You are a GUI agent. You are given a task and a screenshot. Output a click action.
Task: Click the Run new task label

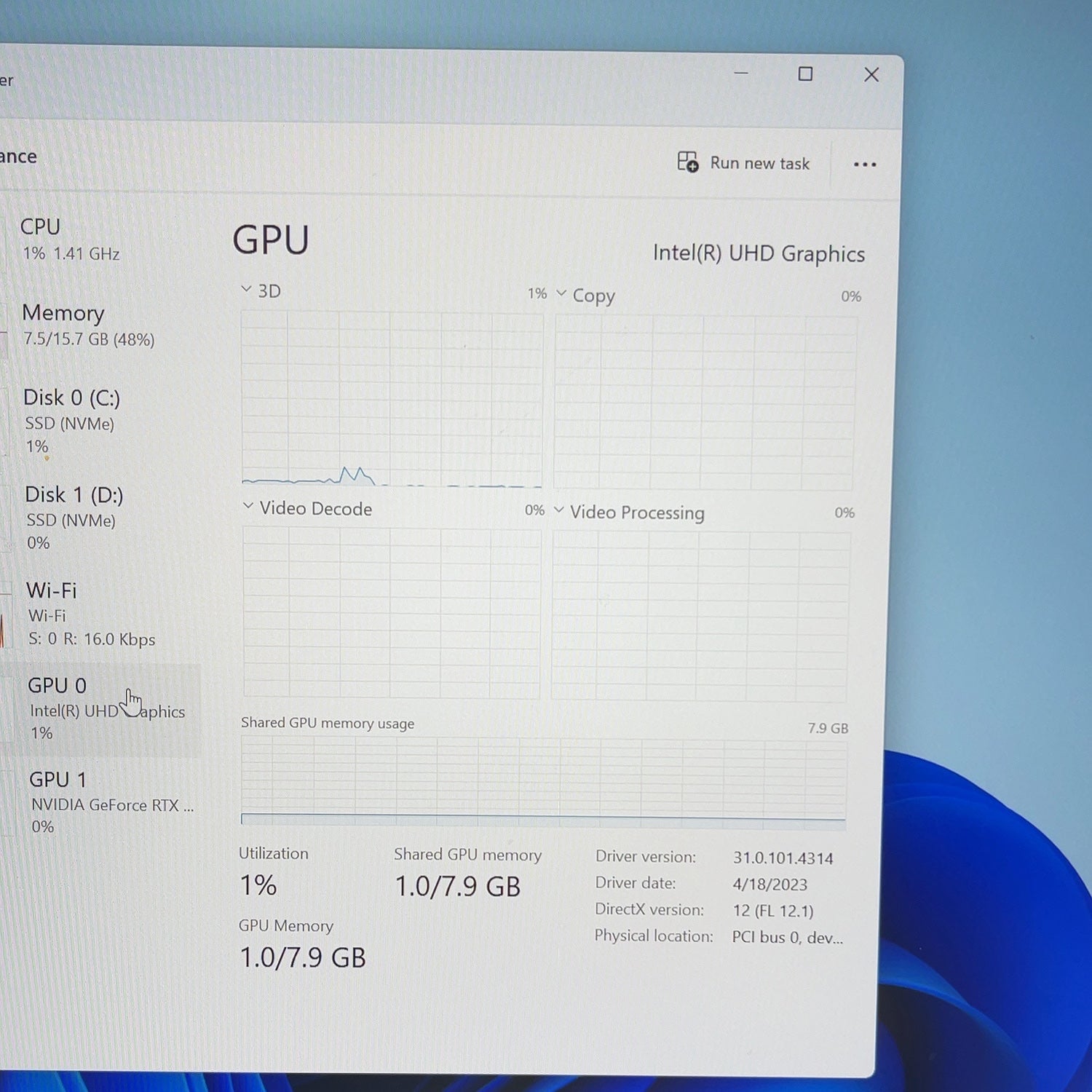coord(759,163)
